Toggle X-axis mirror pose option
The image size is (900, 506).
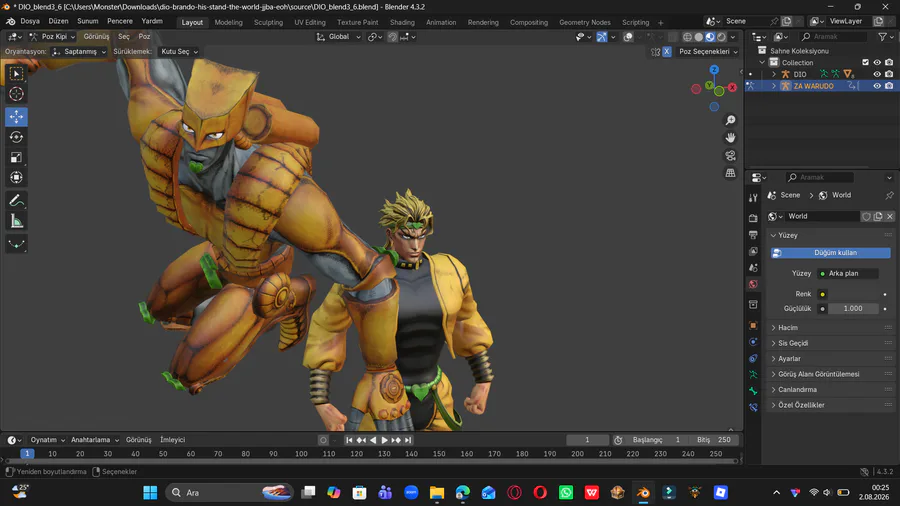click(x=667, y=52)
